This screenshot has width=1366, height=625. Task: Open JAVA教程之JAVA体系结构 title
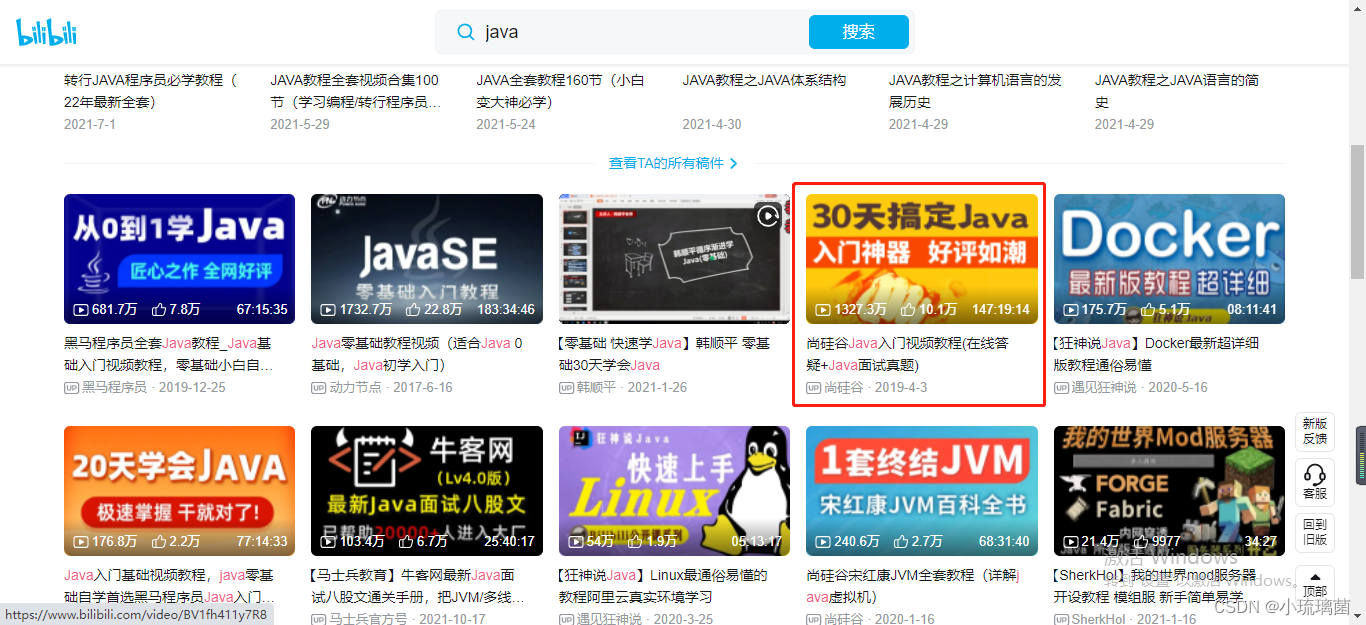click(x=764, y=80)
